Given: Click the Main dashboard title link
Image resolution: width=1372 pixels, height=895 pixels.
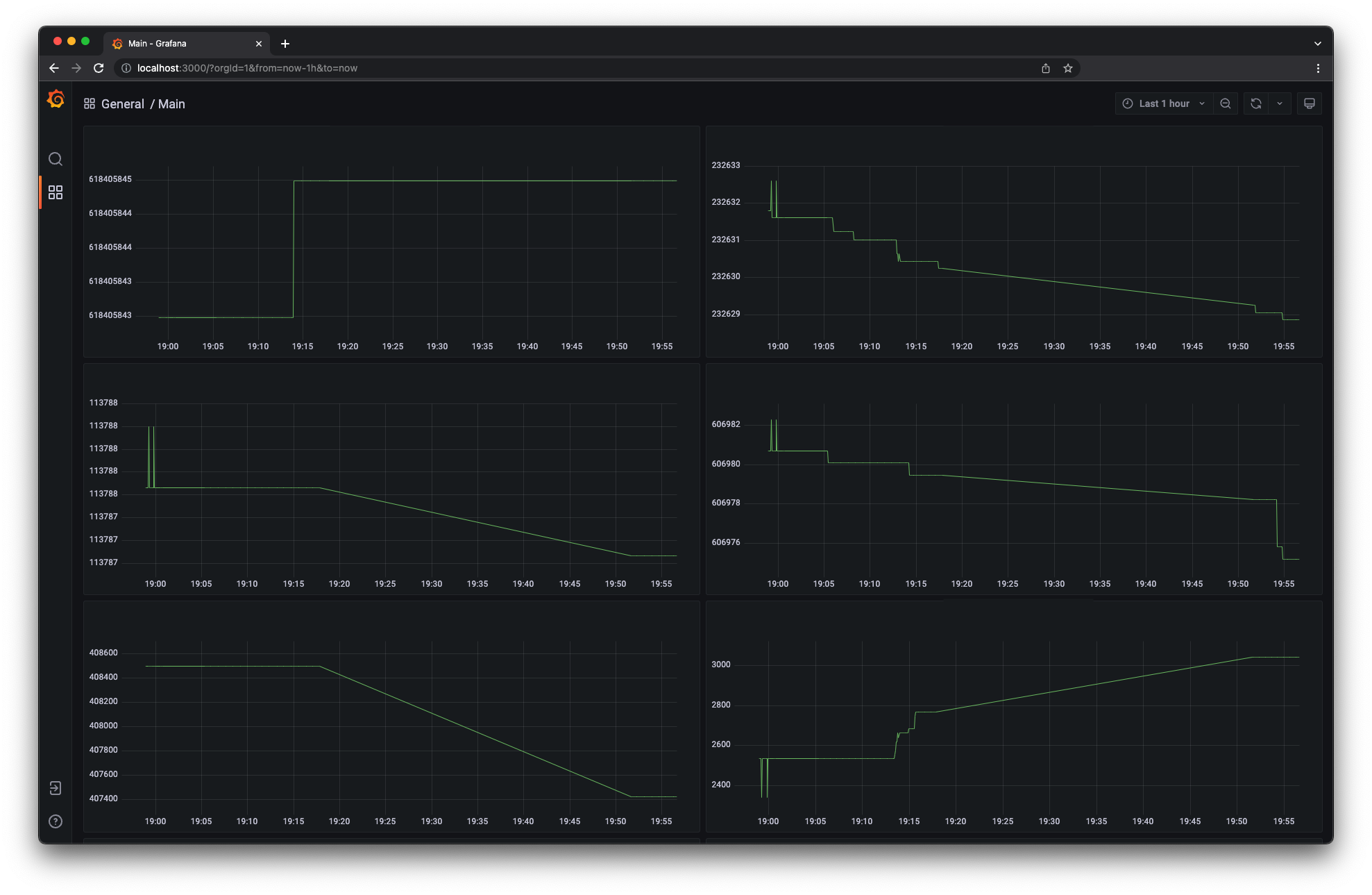Looking at the screenshot, I should pos(171,103).
